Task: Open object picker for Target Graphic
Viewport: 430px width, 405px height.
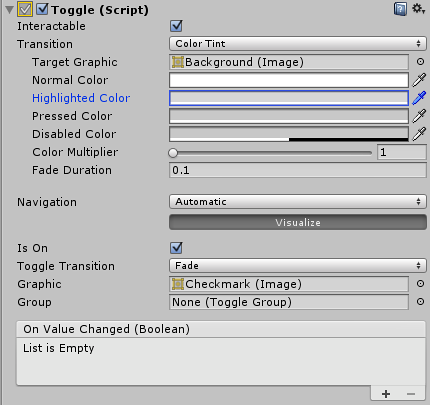Action: pyautogui.click(x=420, y=62)
